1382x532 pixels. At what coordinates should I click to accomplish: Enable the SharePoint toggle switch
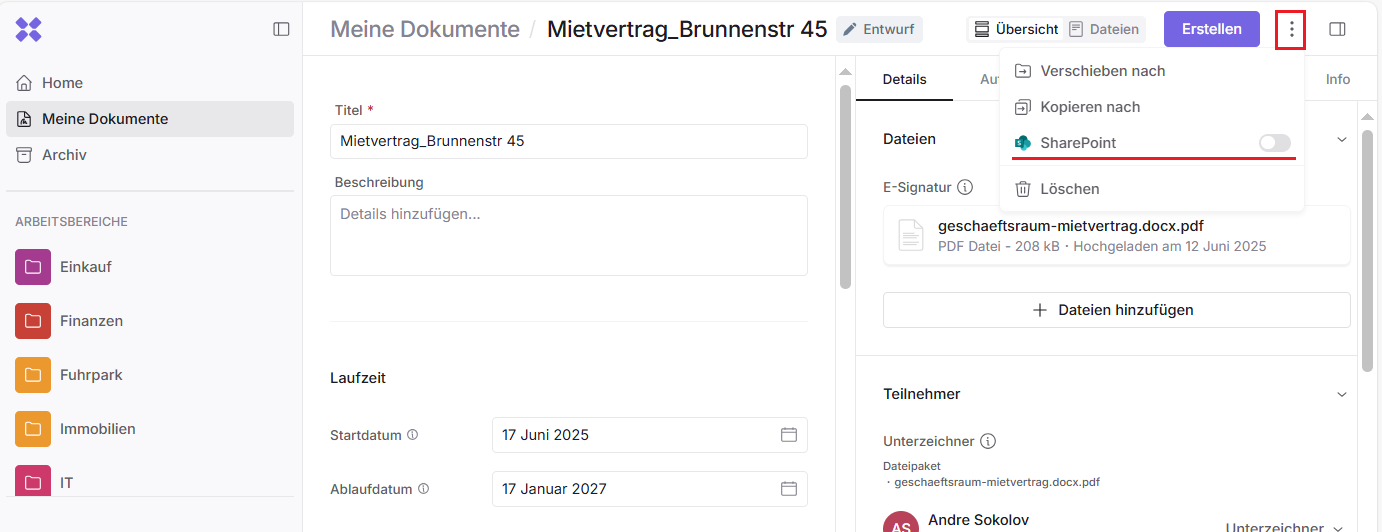click(x=1274, y=143)
